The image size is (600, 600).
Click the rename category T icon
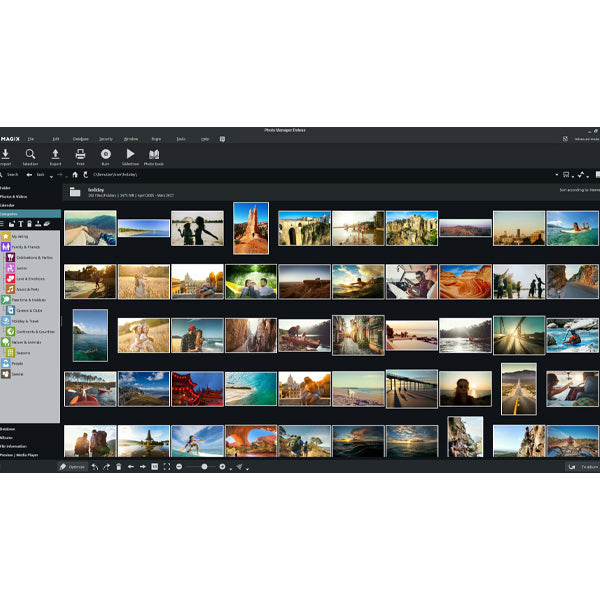click(x=21, y=224)
